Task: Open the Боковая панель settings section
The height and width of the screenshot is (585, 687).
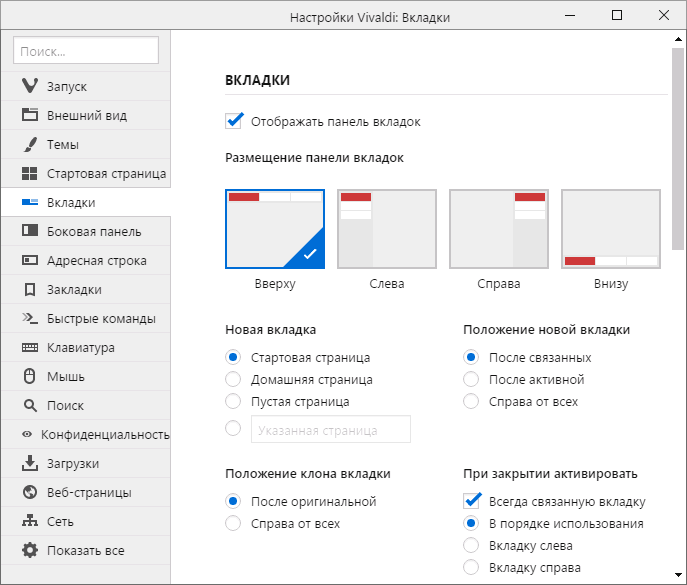Action: click(x=94, y=231)
